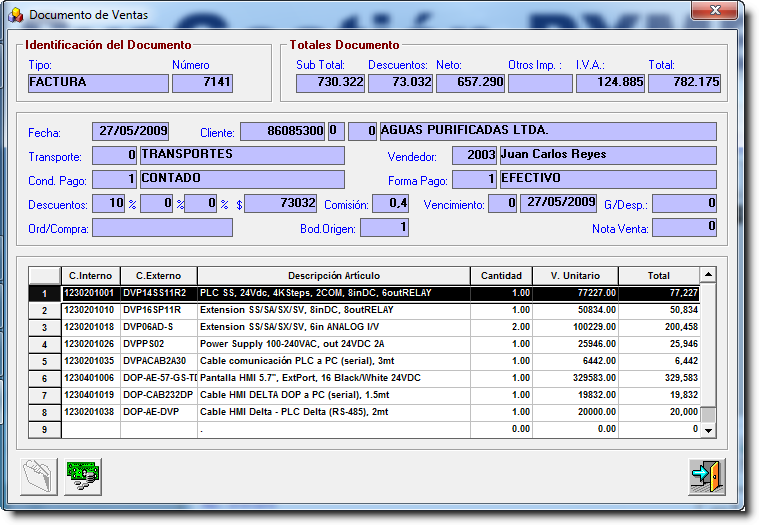Click the client name AGUAS PURIFICADAS LTDA.
Screen dimensions: 759x525
(548, 131)
